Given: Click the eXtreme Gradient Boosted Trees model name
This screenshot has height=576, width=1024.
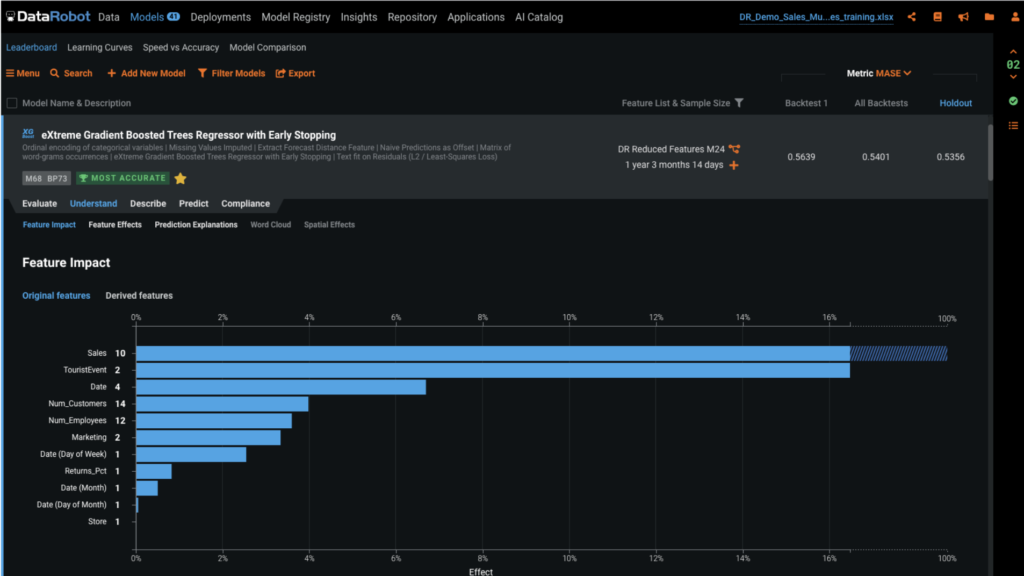Looking at the screenshot, I should point(189,135).
